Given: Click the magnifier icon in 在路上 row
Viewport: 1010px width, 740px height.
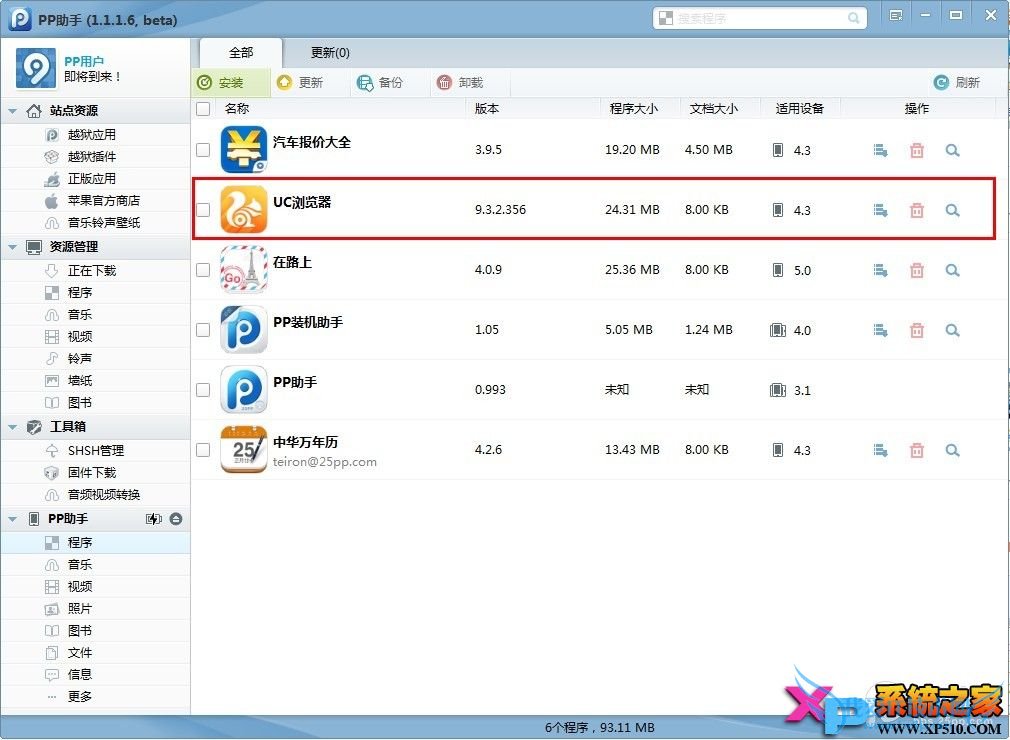Looking at the screenshot, I should click(953, 270).
